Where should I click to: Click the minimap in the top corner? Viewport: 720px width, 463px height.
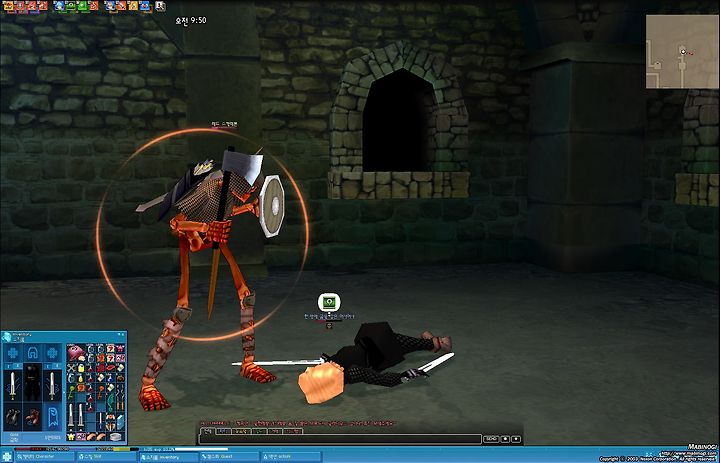(x=682, y=51)
